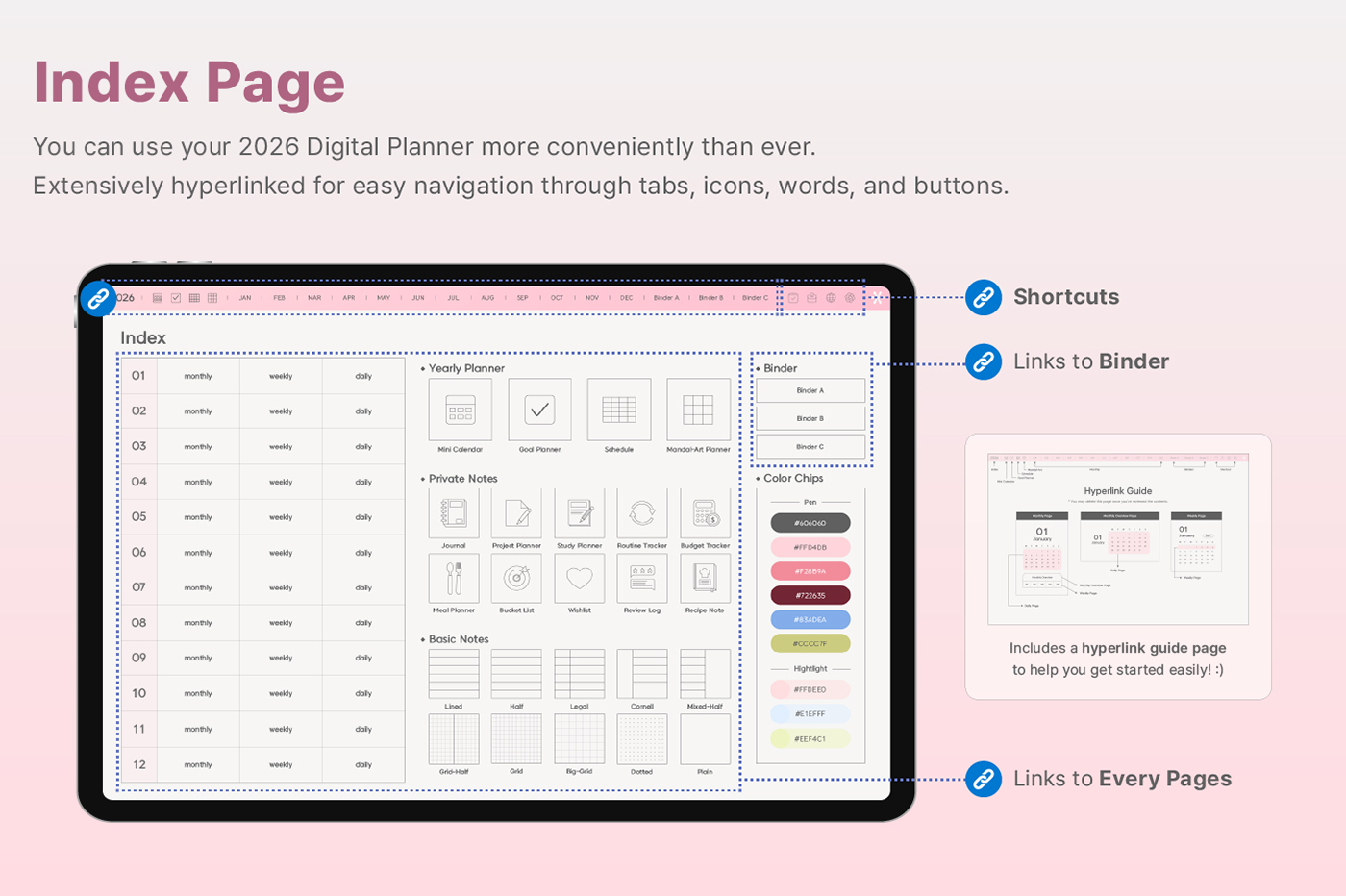Click the checkbox icon in top tab bar
Viewport: 1346px width, 896px height.
(176, 298)
